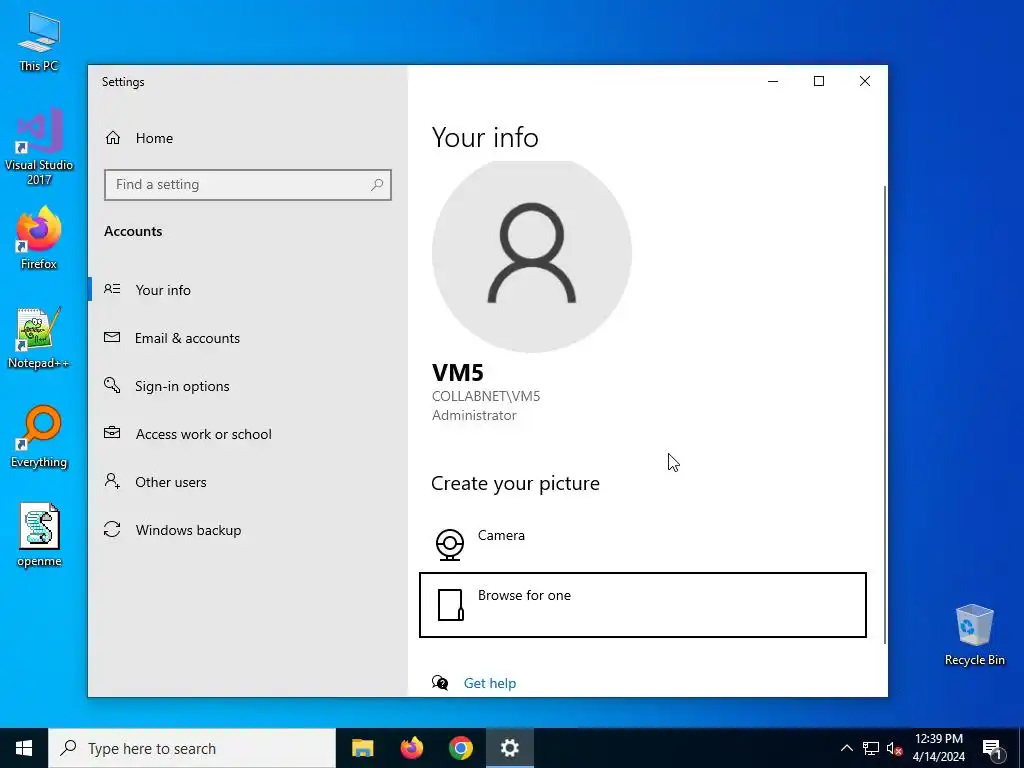Click the Get help chat icon
The width and height of the screenshot is (1024, 768).
click(440, 682)
